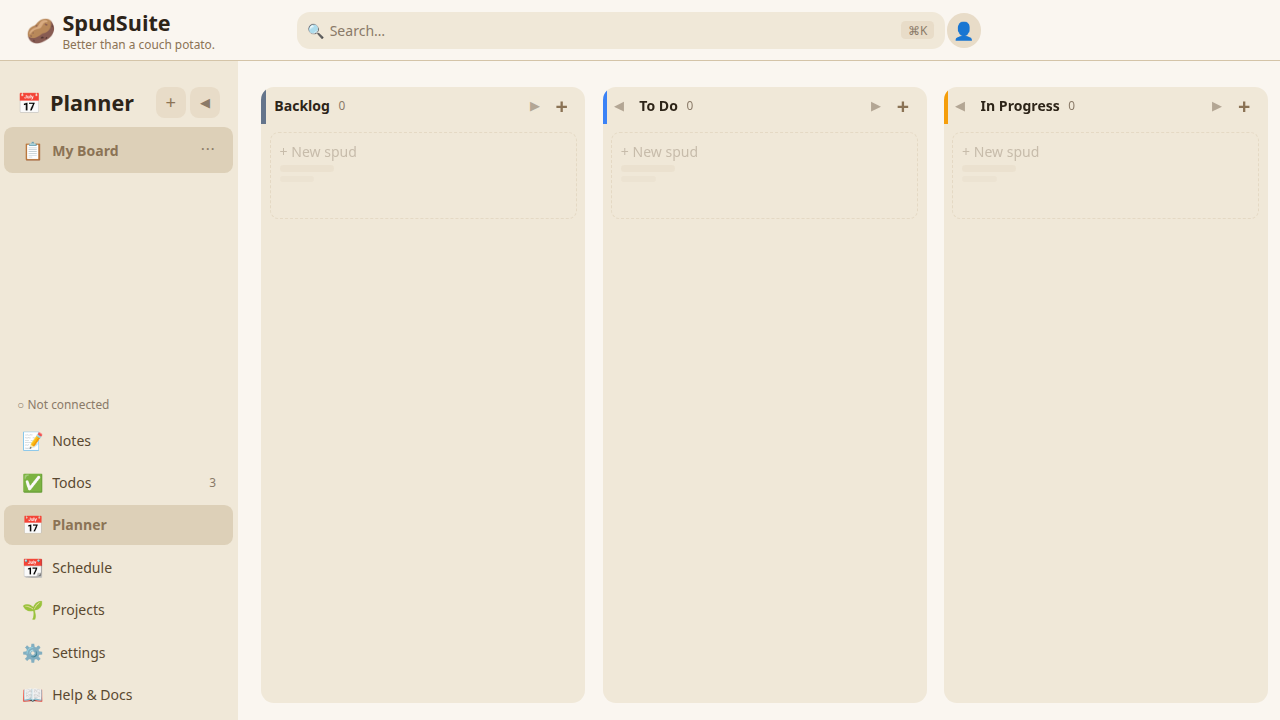Image resolution: width=1280 pixels, height=720 pixels.
Task: Click the New spud placeholder in In Progress
Action: (1105, 176)
